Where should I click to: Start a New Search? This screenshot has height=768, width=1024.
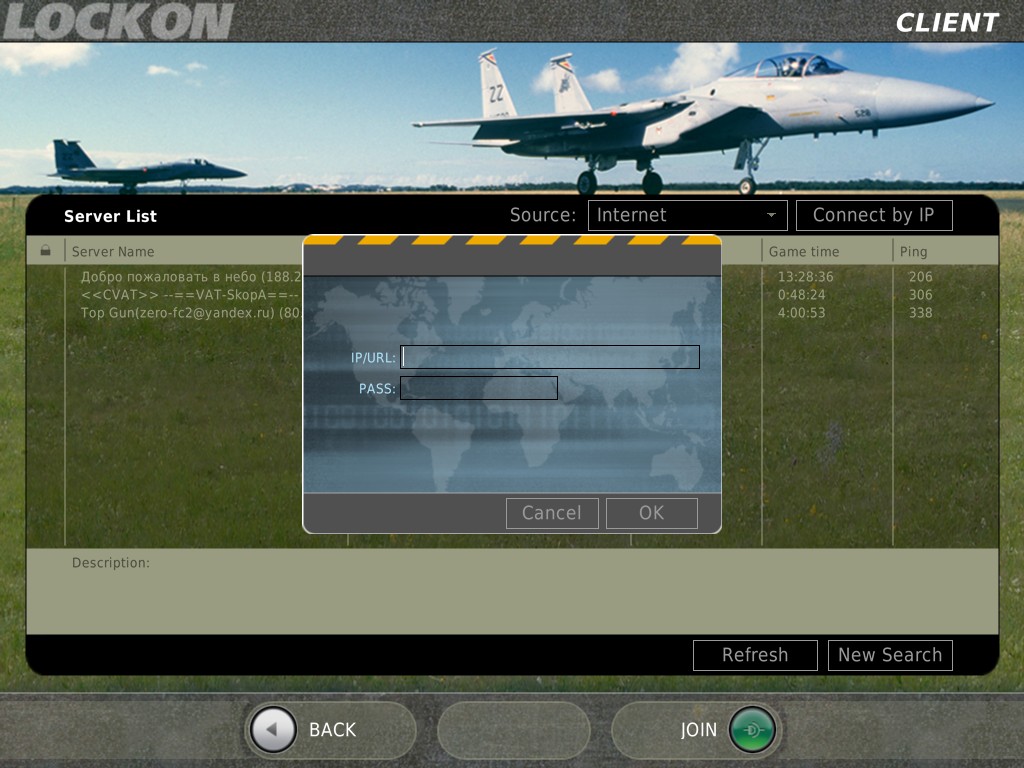(x=890, y=655)
